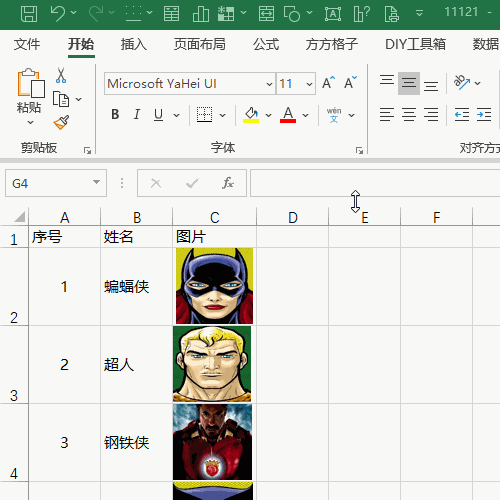Click the Format Painter brush icon
Screen dimensions: 500x500
tap(61, 122)
